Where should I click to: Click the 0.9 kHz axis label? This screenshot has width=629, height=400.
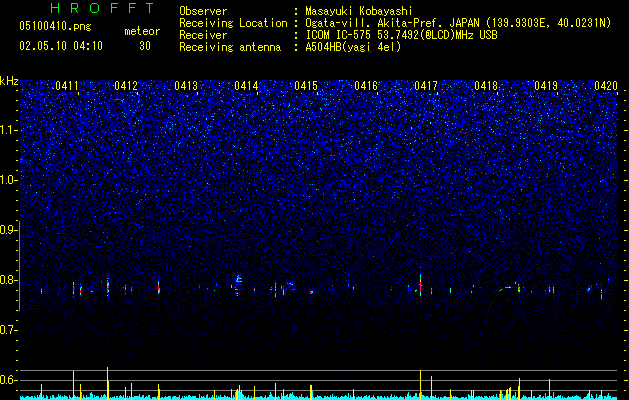[8, 230]
